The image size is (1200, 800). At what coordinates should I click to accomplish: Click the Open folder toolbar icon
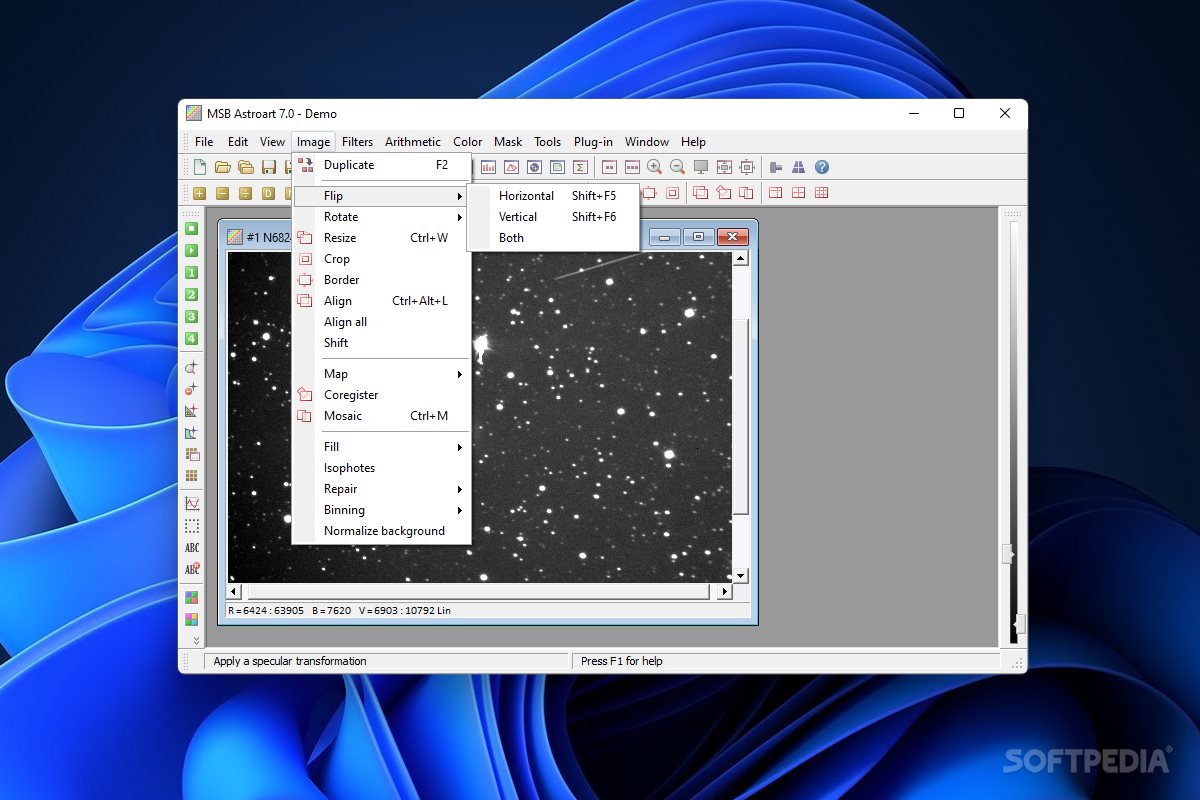click(x=223, y=167)
